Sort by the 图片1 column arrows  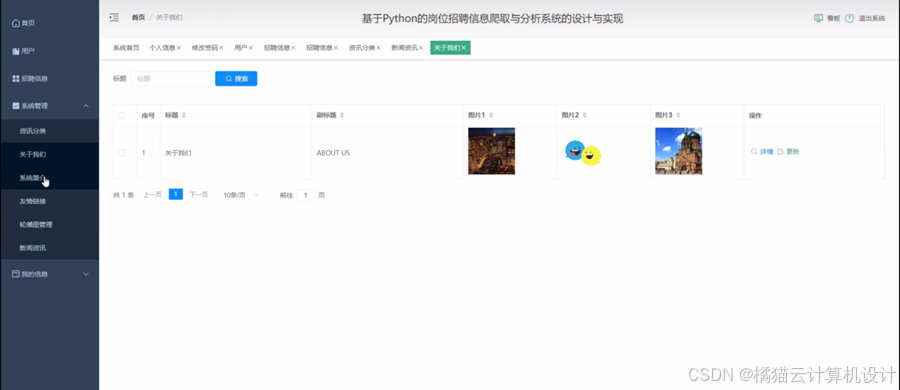click(x=491, y=115)
